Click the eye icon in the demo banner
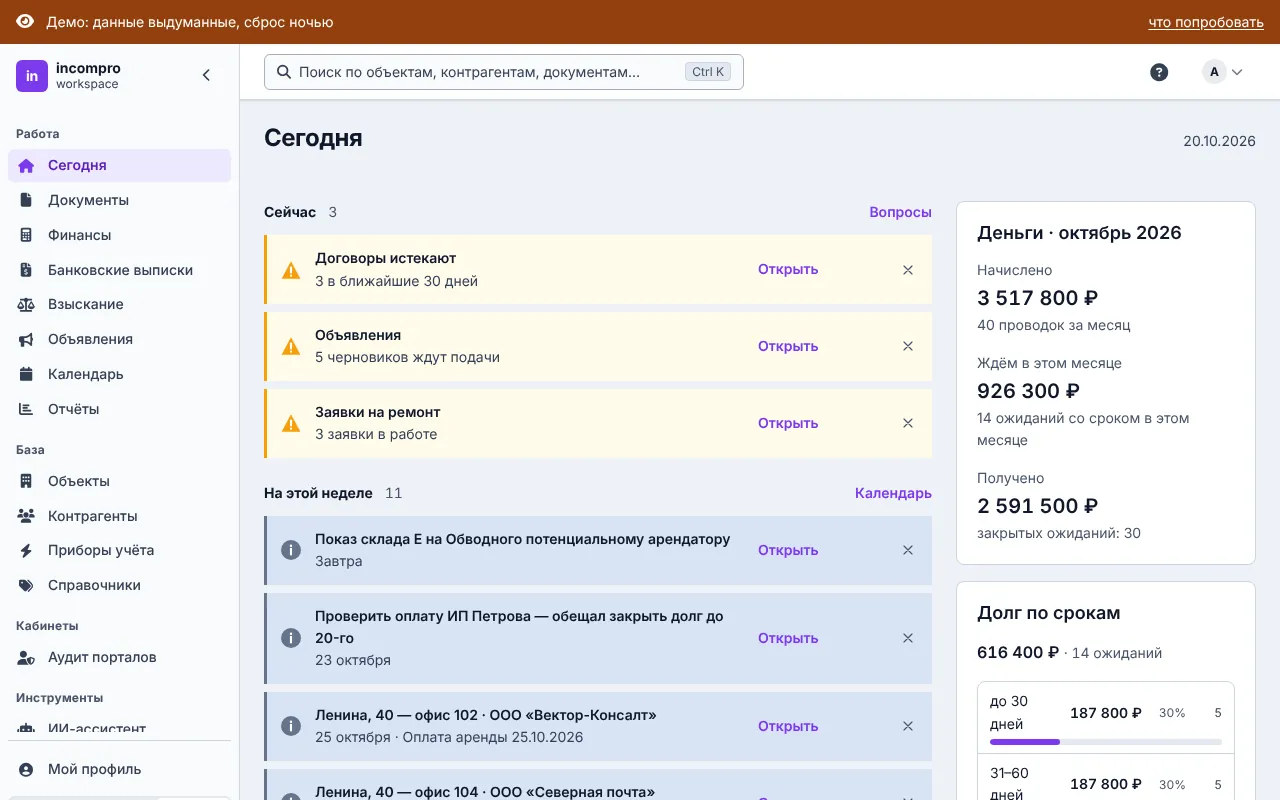Viewport: 1280px width, 800px height. (x=26, y=22)
